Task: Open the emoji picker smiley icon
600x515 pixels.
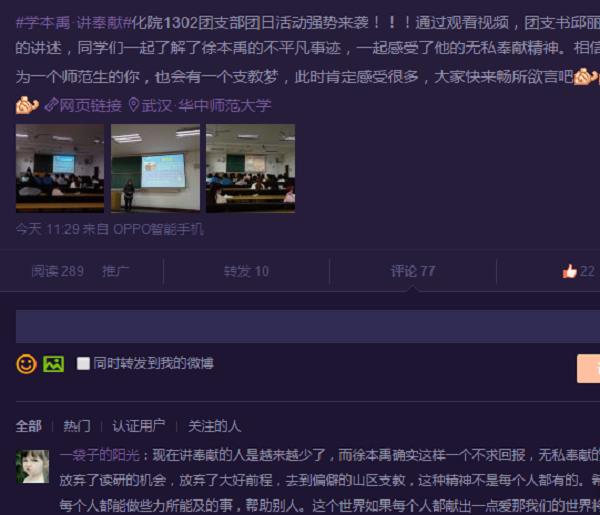Action: coord(26,364)
